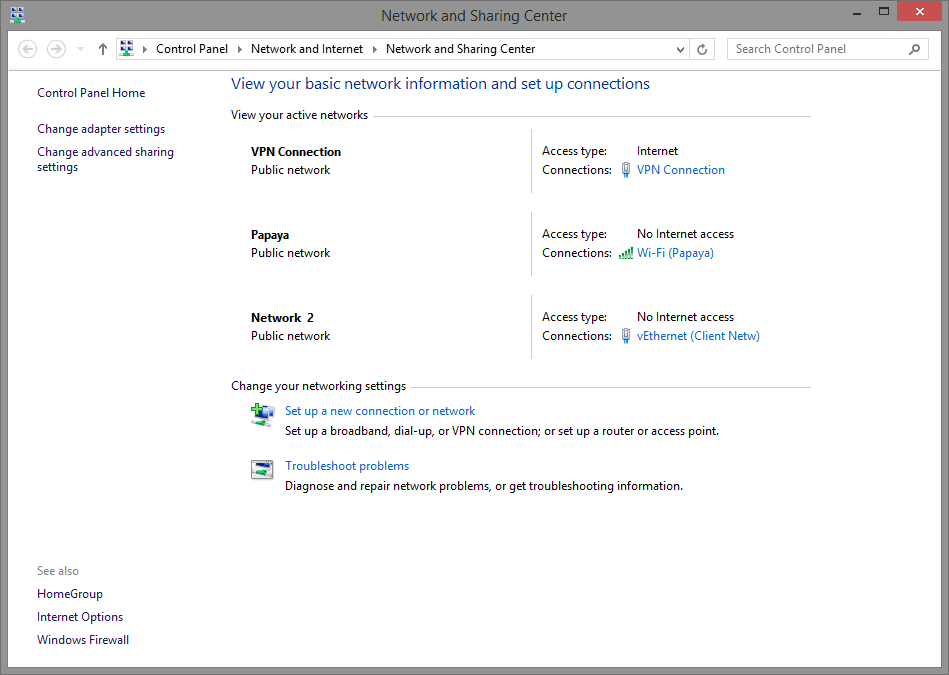
Task: Expand chevron after Control Panel breadcrumb
Action: pos(240,49)
